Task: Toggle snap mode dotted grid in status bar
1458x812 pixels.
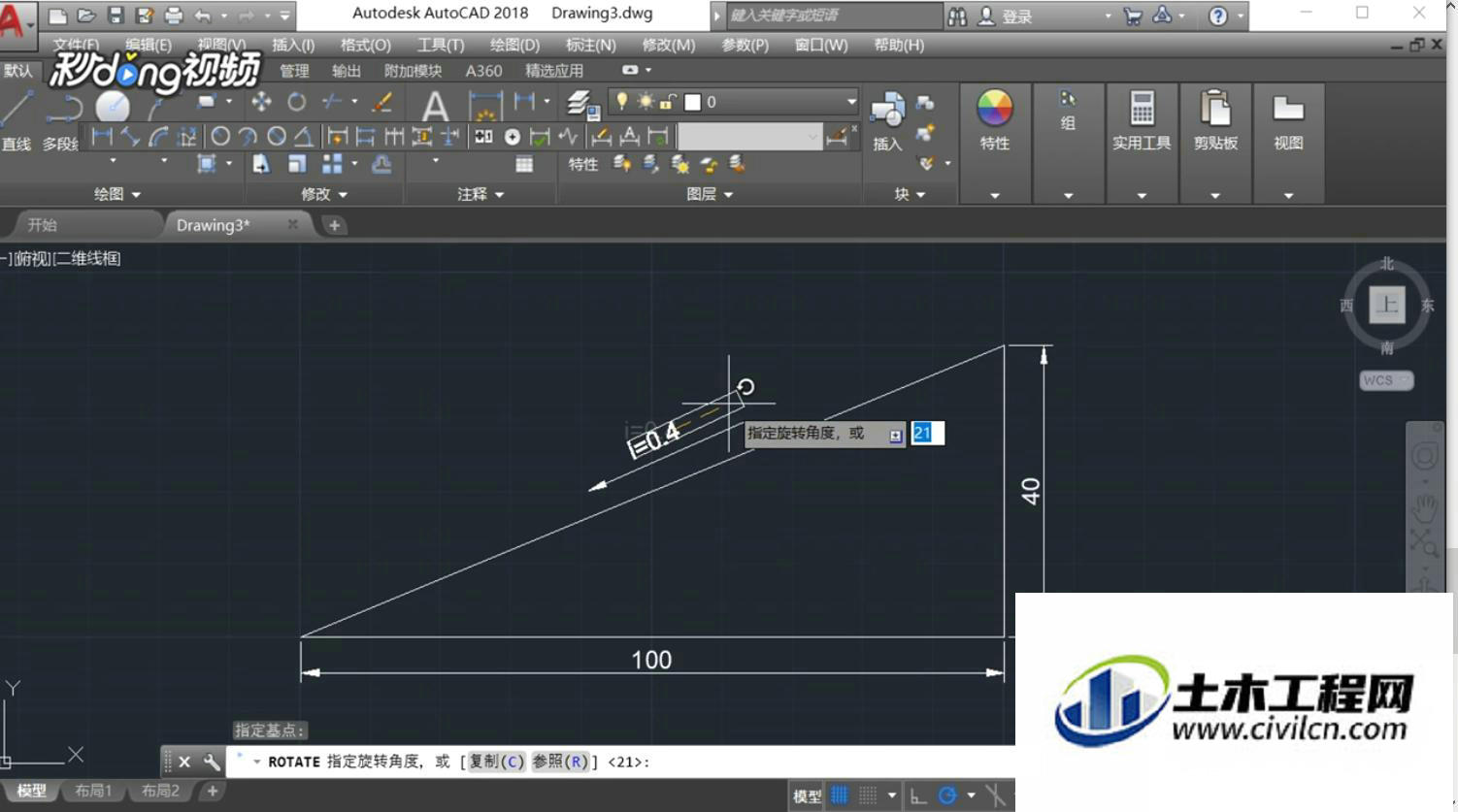Action: [868, 796]
